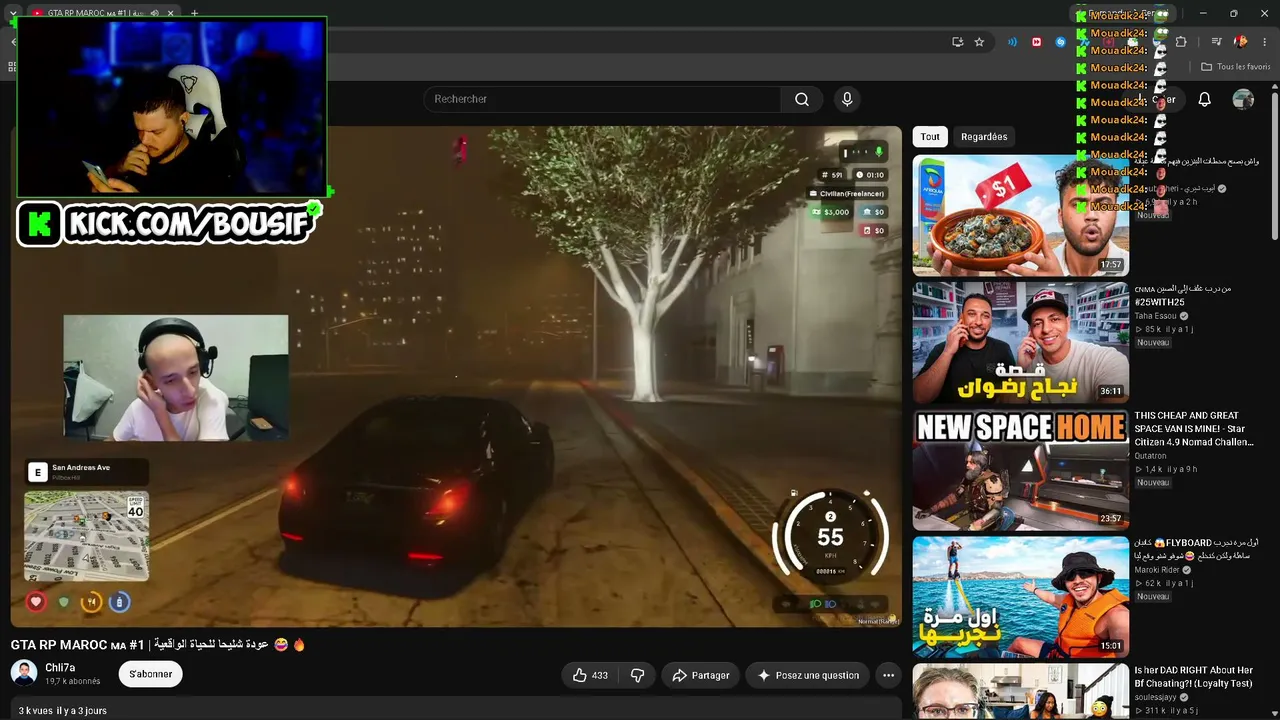
Task: Click the GTA RP MAROC #1 video title
Action: (x=158, y=645)
